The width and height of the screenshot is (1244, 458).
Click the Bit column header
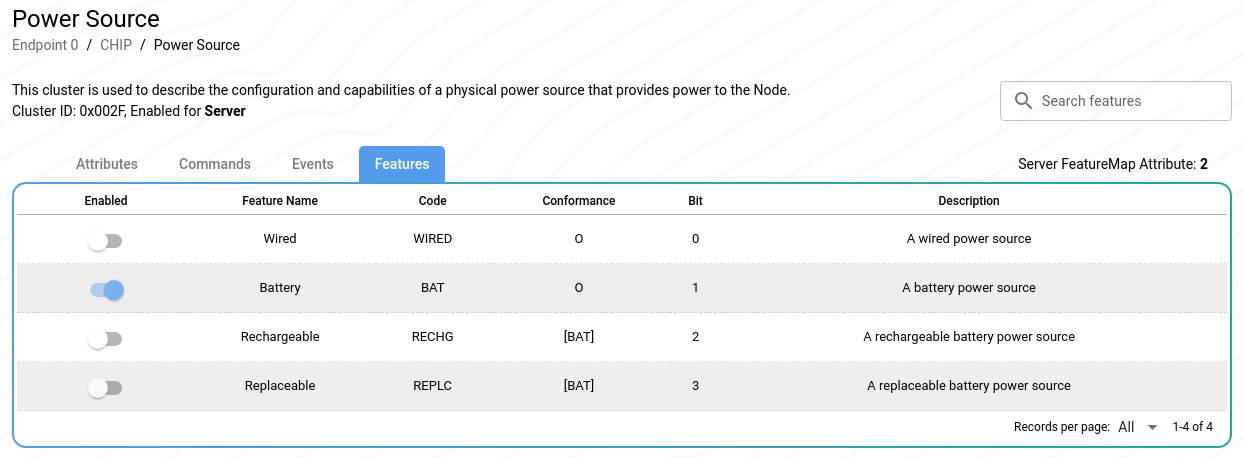695,201
